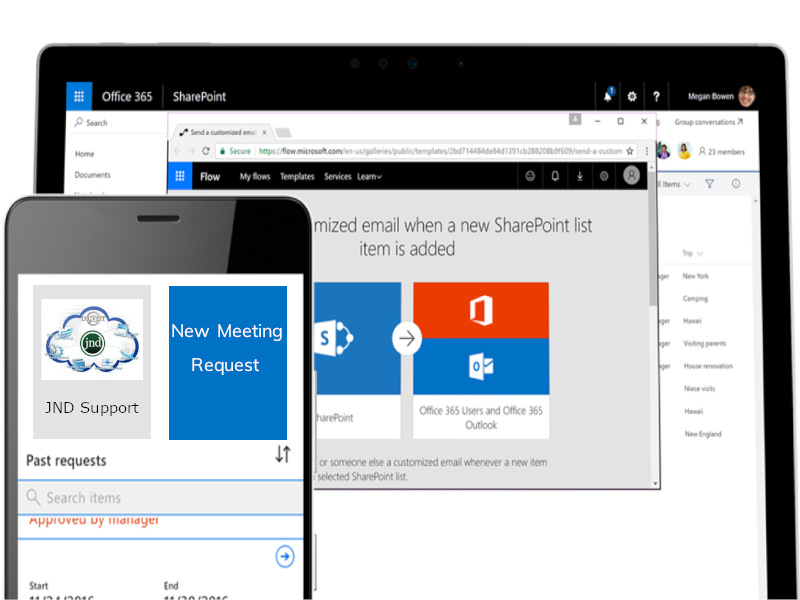Screen dimensions: 800x600
Task: Click the browser scrollbar down arrow
Action: (655, 484)
